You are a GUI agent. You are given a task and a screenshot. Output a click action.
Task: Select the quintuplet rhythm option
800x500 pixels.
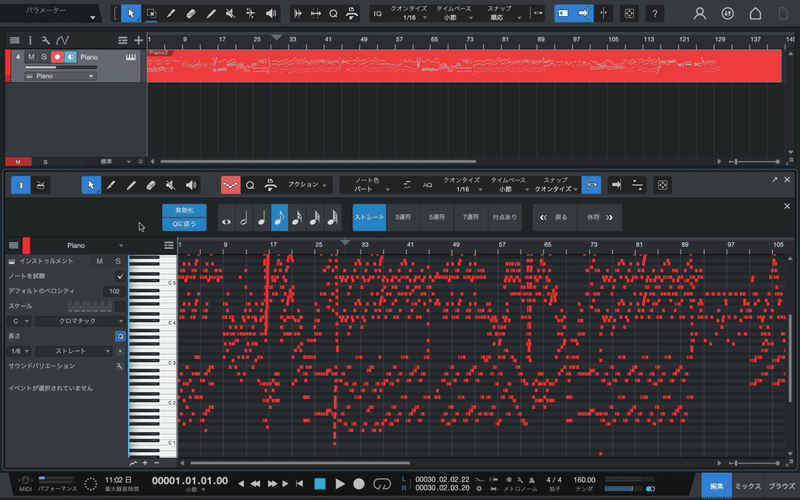pos(437,217)
